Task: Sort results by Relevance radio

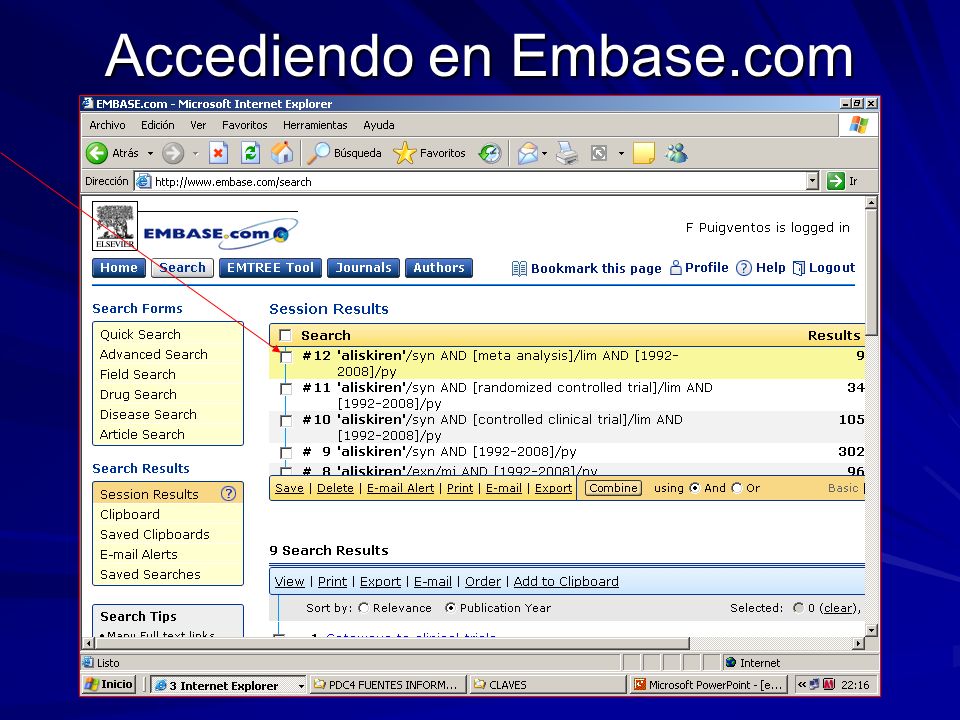Action: tap(364, 608)
